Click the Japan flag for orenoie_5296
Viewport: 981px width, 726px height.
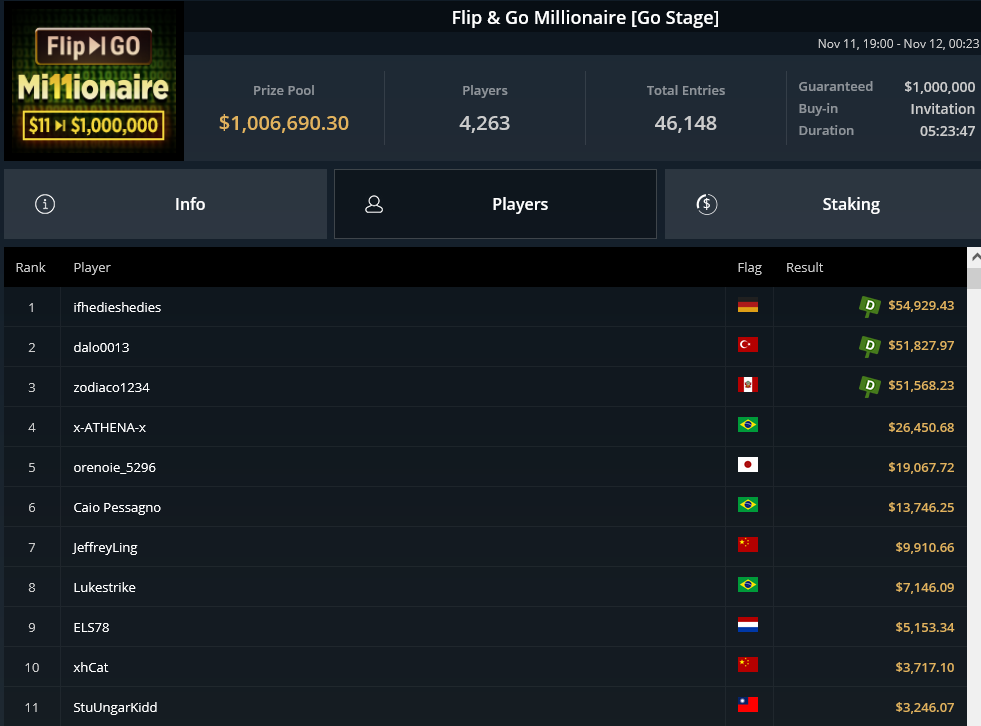click(747, 465)
